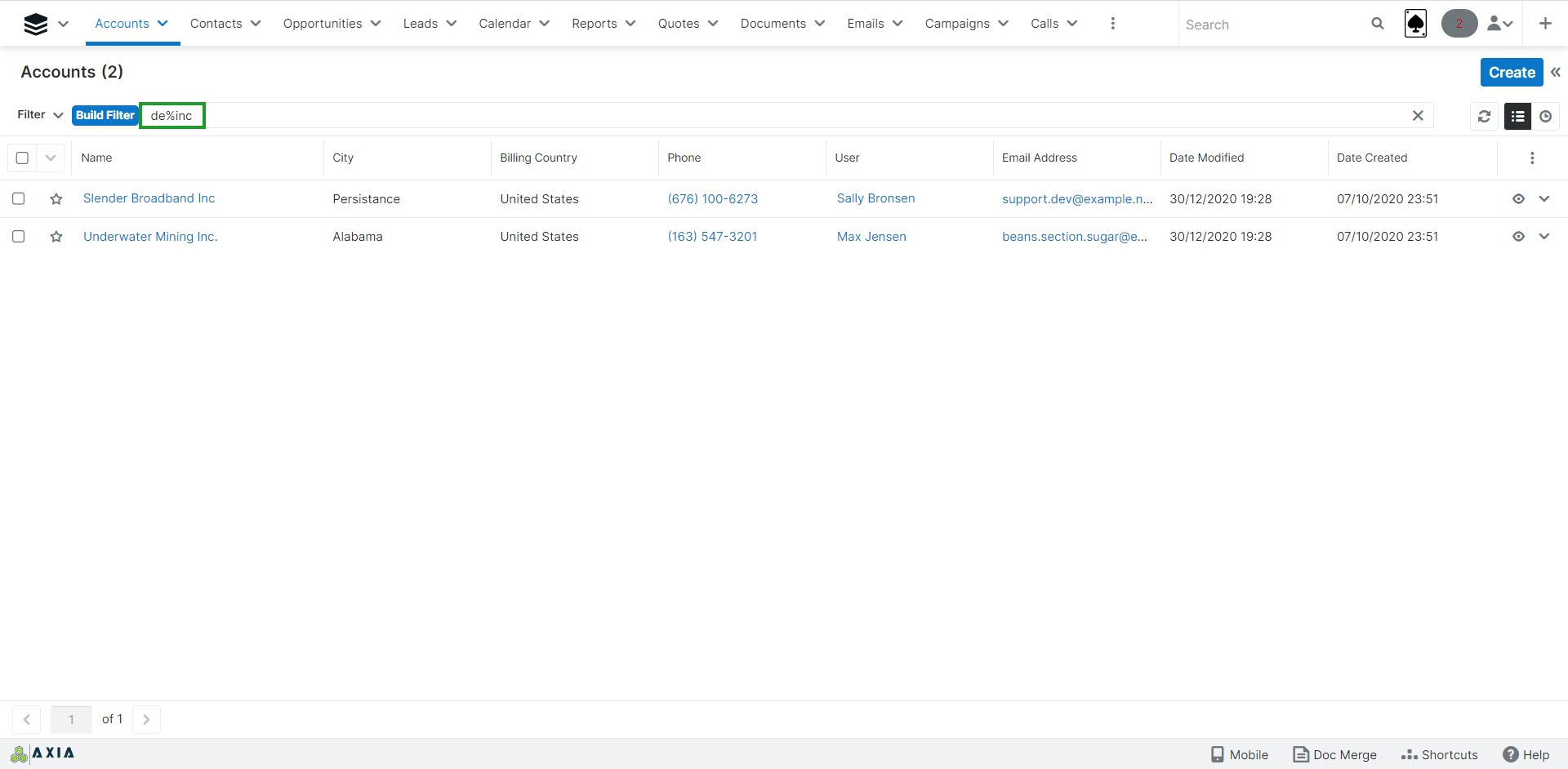Open user Sally Bronsen
The width and height of the screenshot is (1568, 769).
point(875,198)
